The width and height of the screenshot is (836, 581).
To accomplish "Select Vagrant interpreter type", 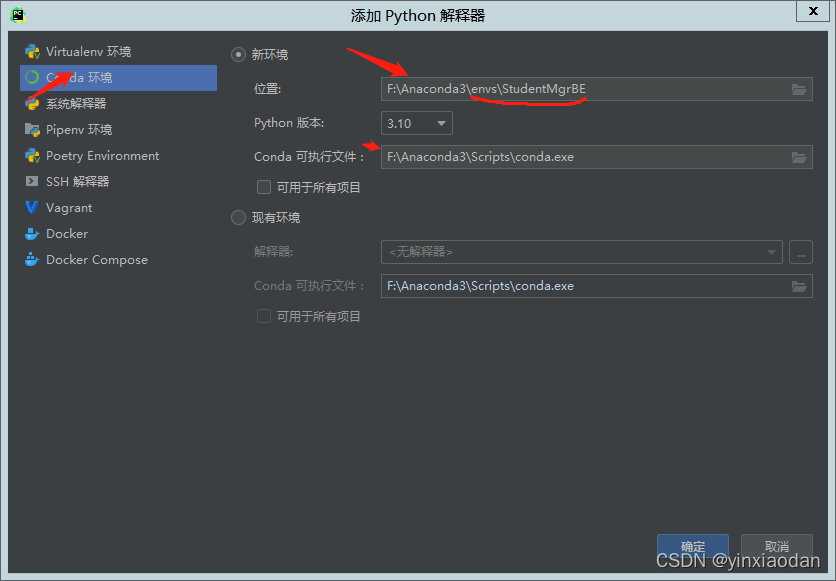I will (x=118, y=207).
